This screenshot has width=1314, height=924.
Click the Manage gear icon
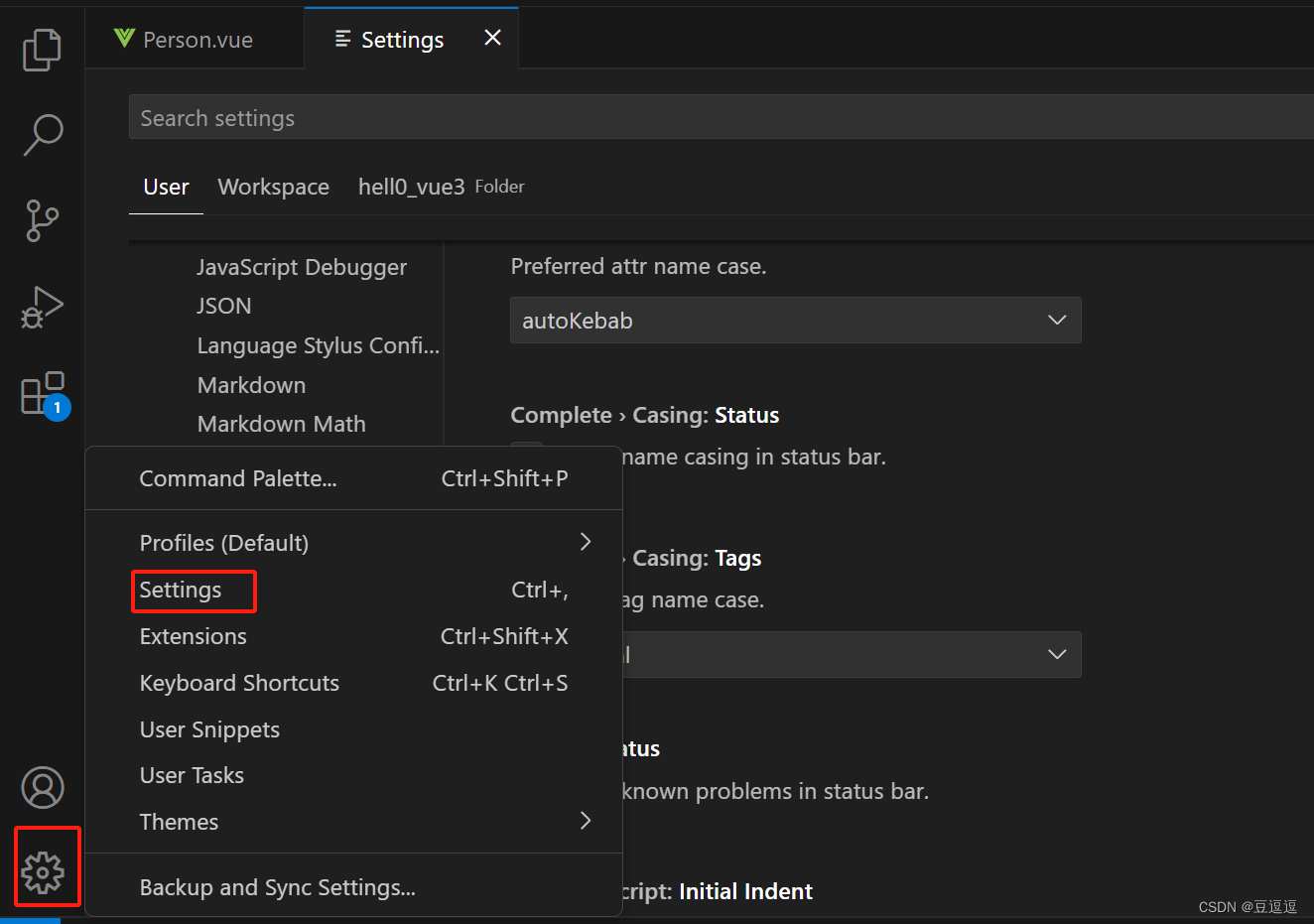pos(43,872)
